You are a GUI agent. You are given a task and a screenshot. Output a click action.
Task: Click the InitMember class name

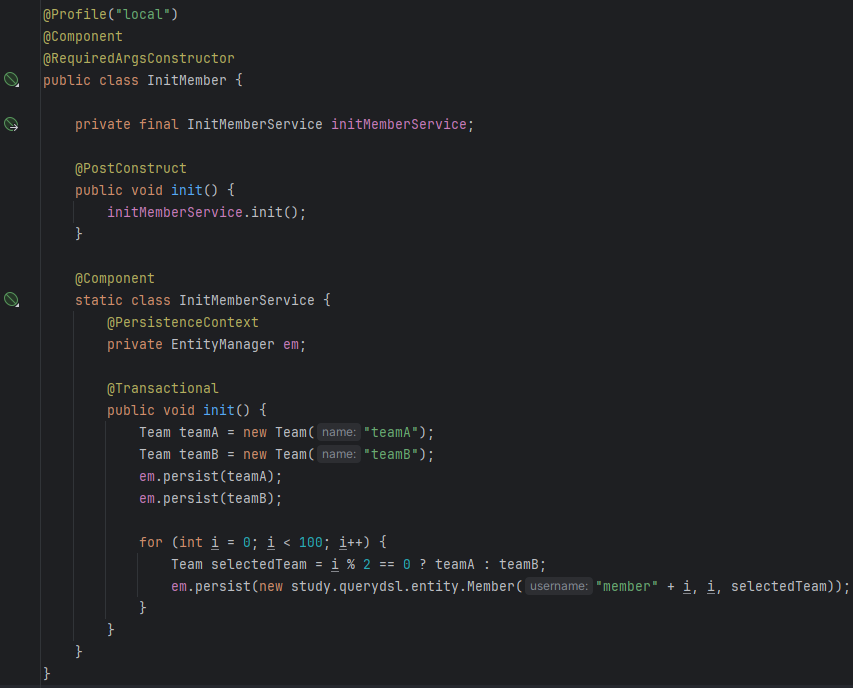pos(187,80)
